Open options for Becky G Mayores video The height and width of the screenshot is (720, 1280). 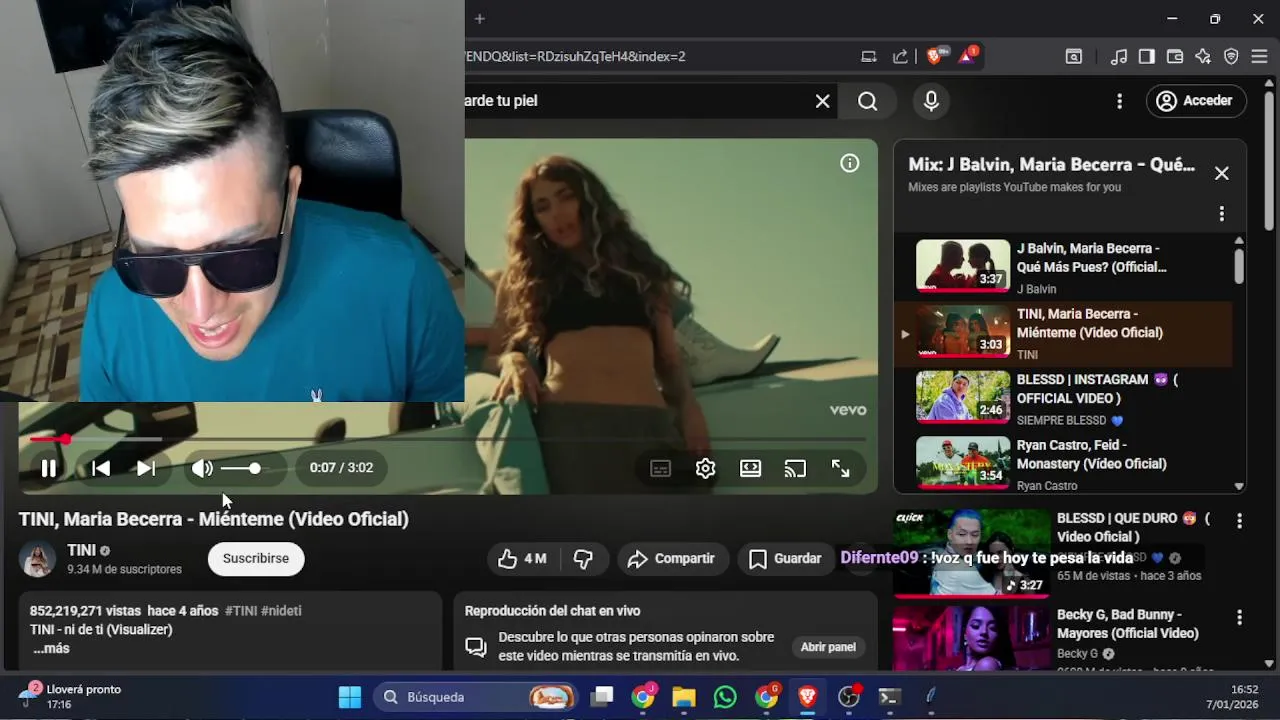[x=1239, y=618]
